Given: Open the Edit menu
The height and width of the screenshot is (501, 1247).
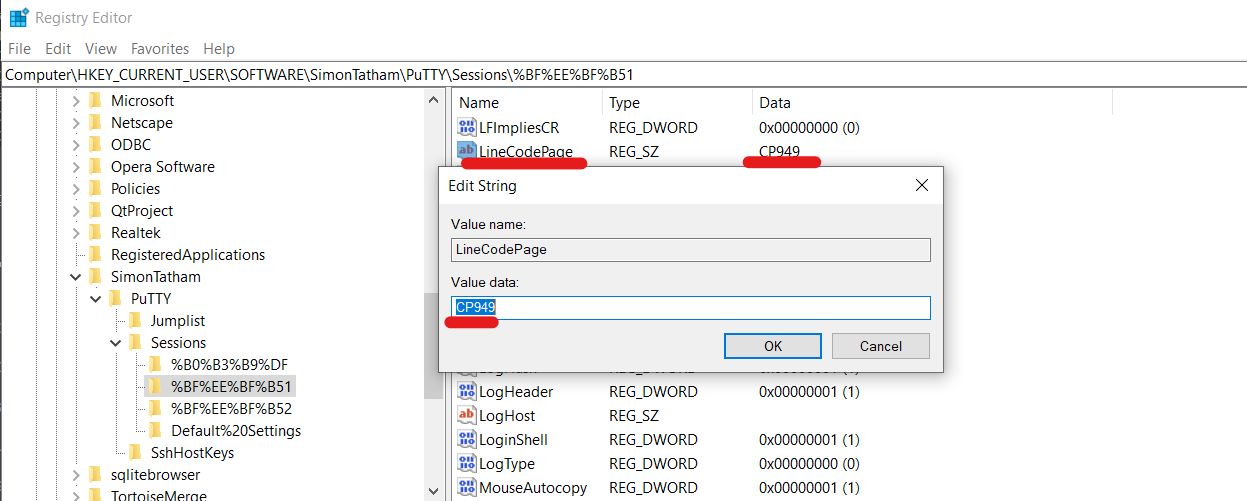Looking at the screenshot, I should coord(58,48).
